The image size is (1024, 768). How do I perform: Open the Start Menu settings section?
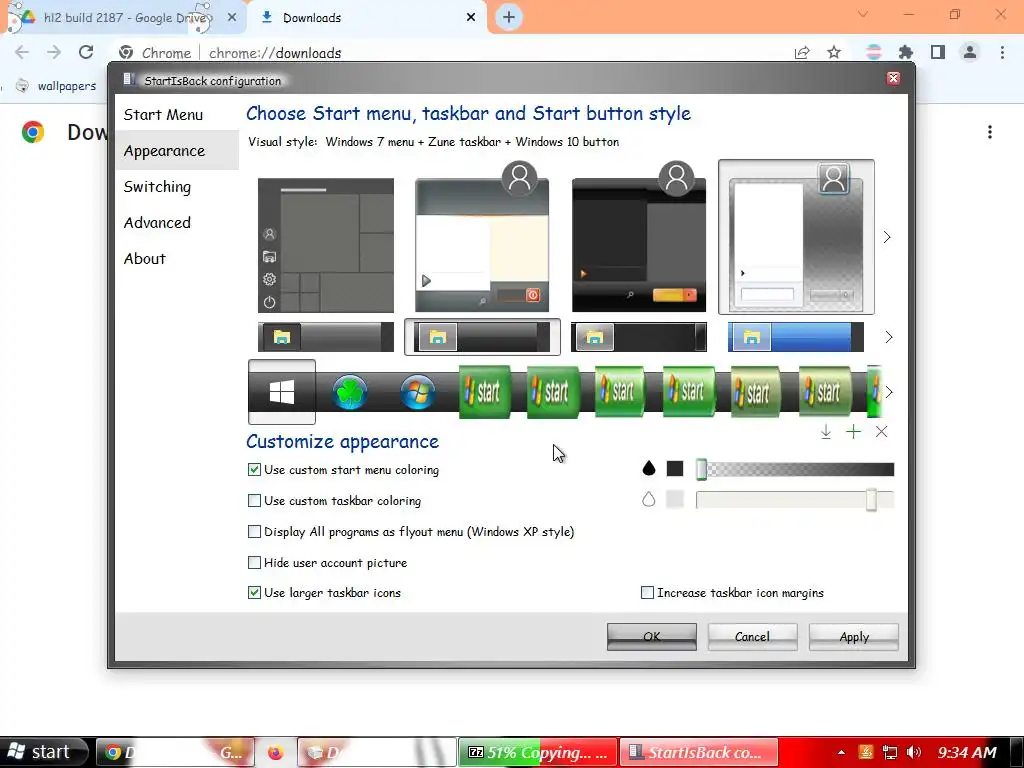pos(163,115)
